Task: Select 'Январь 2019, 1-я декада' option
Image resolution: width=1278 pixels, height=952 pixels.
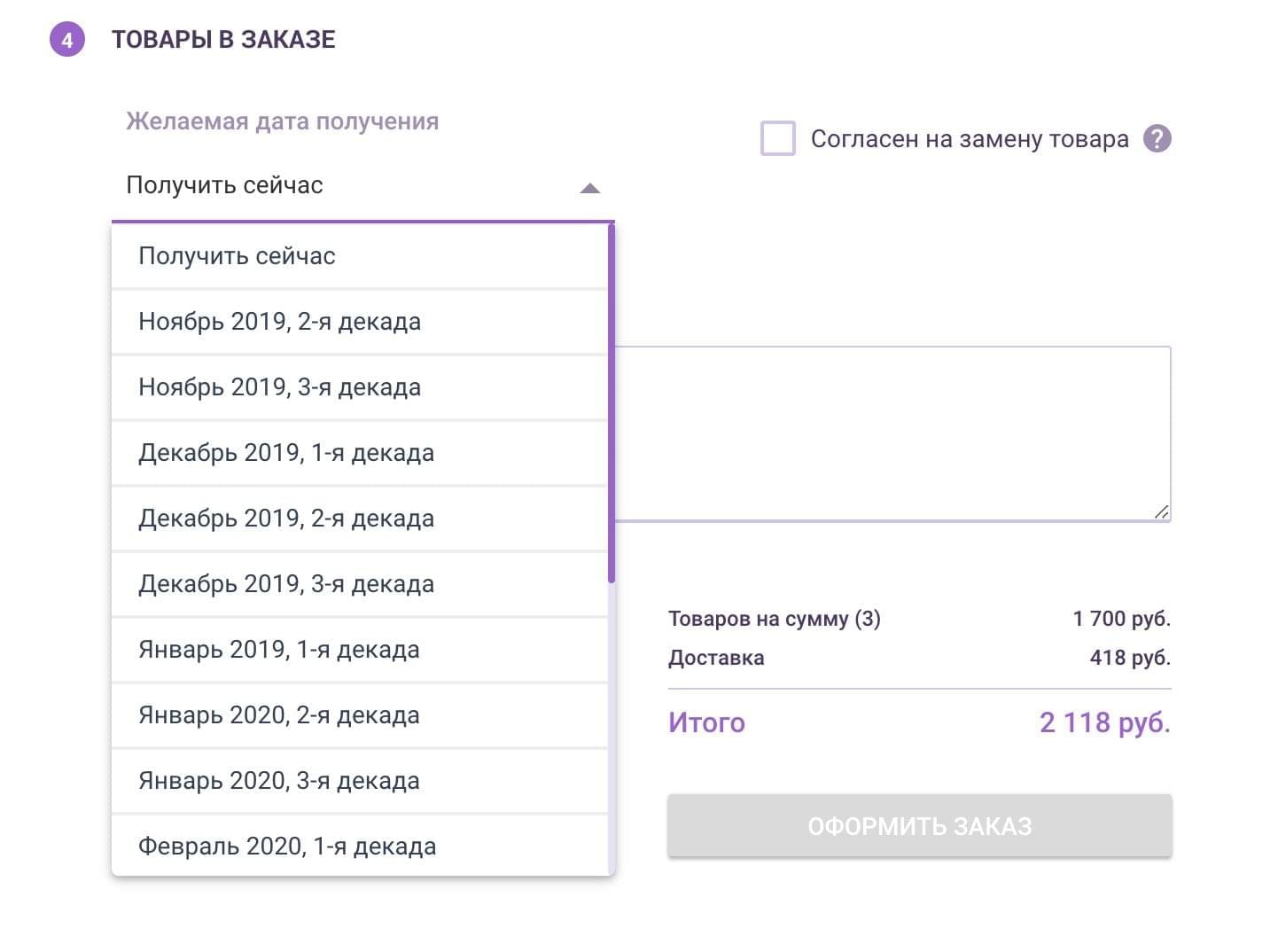Action: coord(359,650)
